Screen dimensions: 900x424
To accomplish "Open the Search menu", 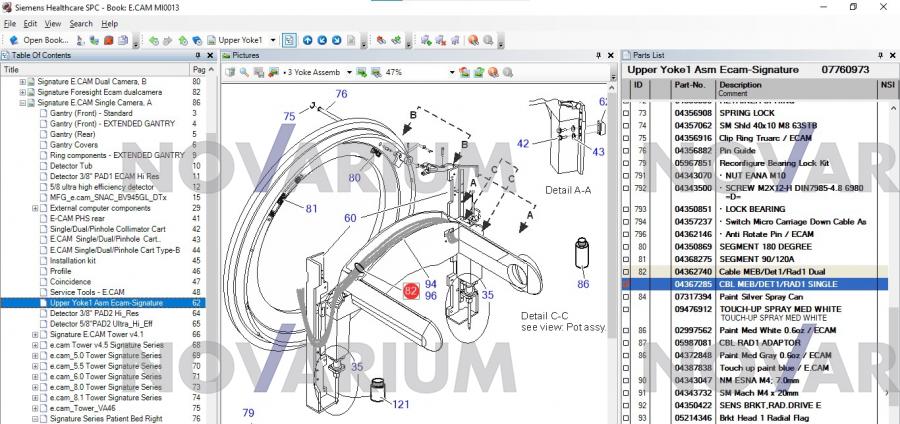I will click(81, 23).
